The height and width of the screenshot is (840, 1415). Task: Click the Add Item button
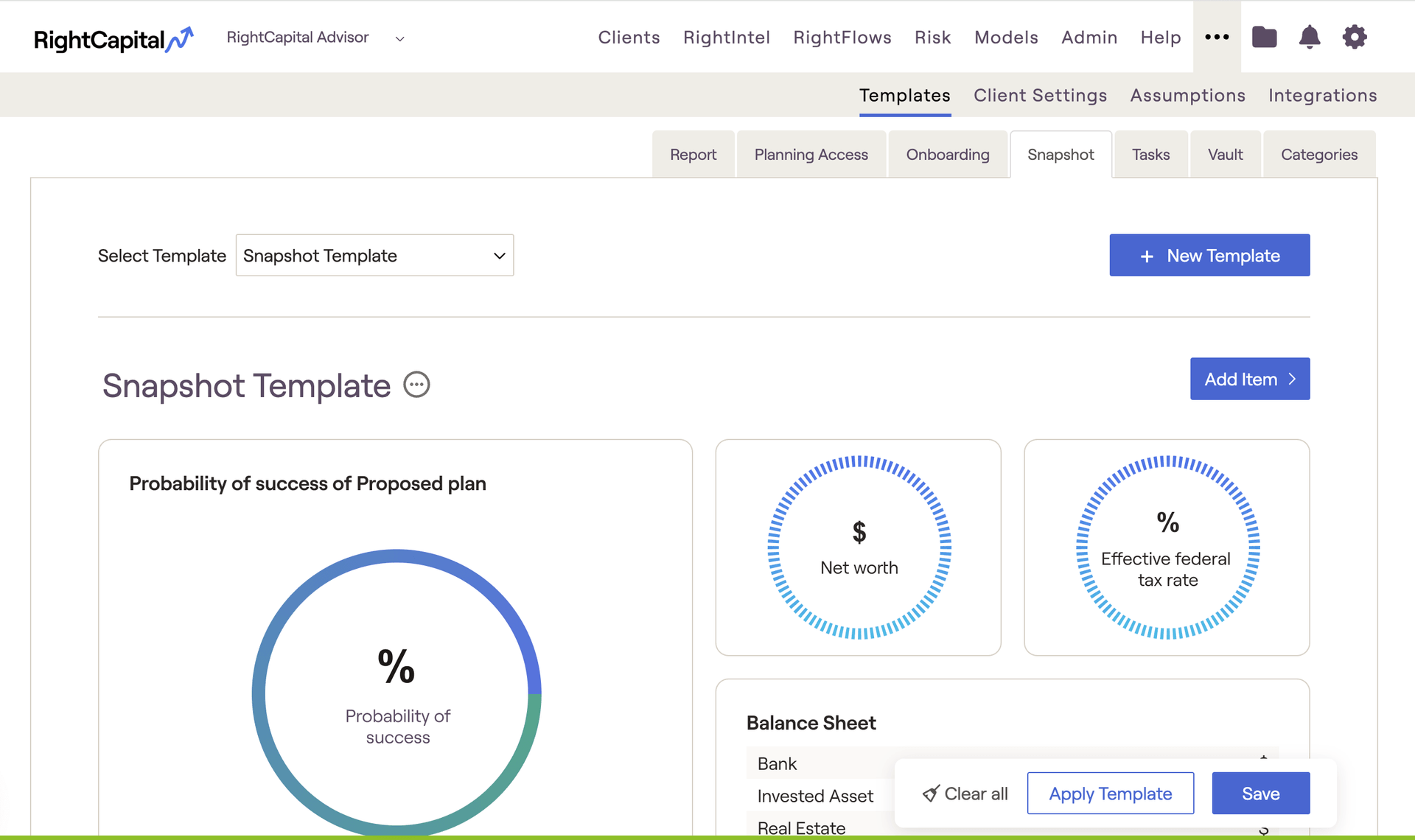1250,379
